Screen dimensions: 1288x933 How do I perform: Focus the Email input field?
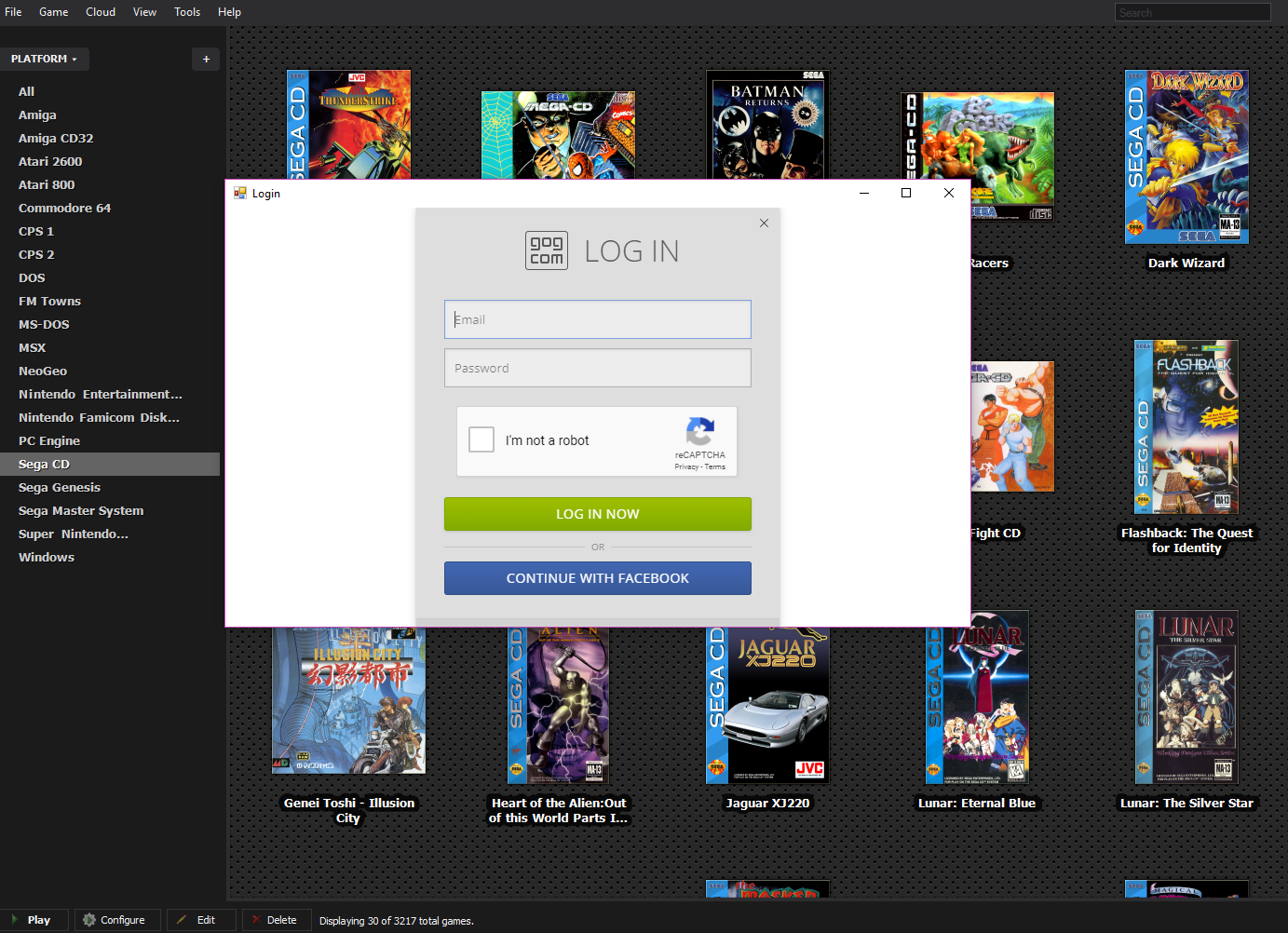tap(598, 319)
